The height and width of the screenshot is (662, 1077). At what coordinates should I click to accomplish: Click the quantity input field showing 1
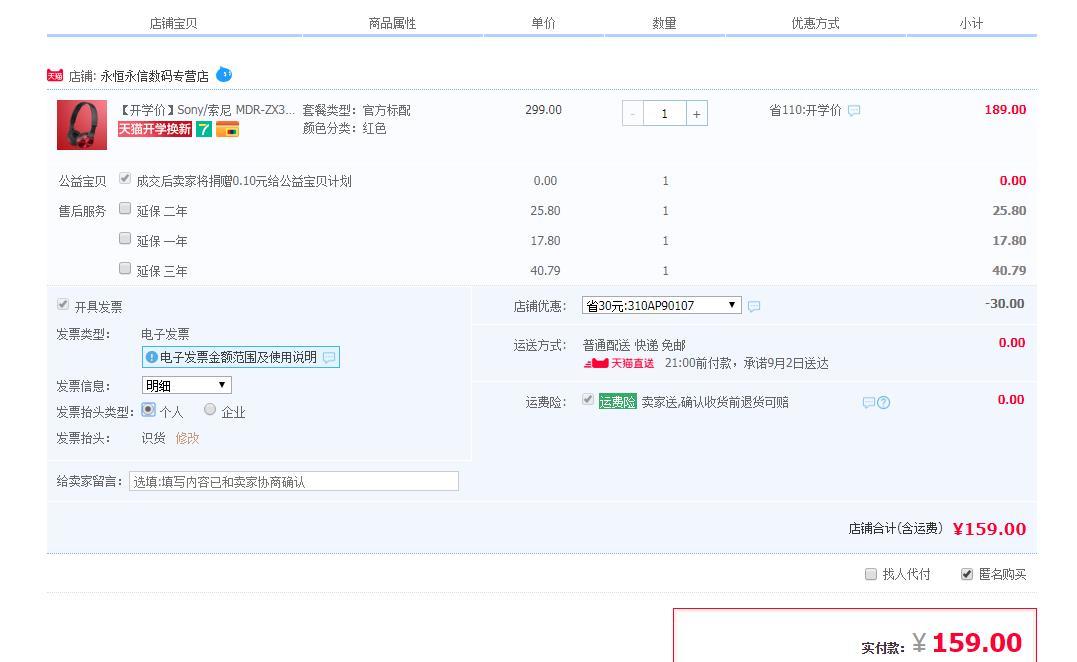tap(665, 114)
